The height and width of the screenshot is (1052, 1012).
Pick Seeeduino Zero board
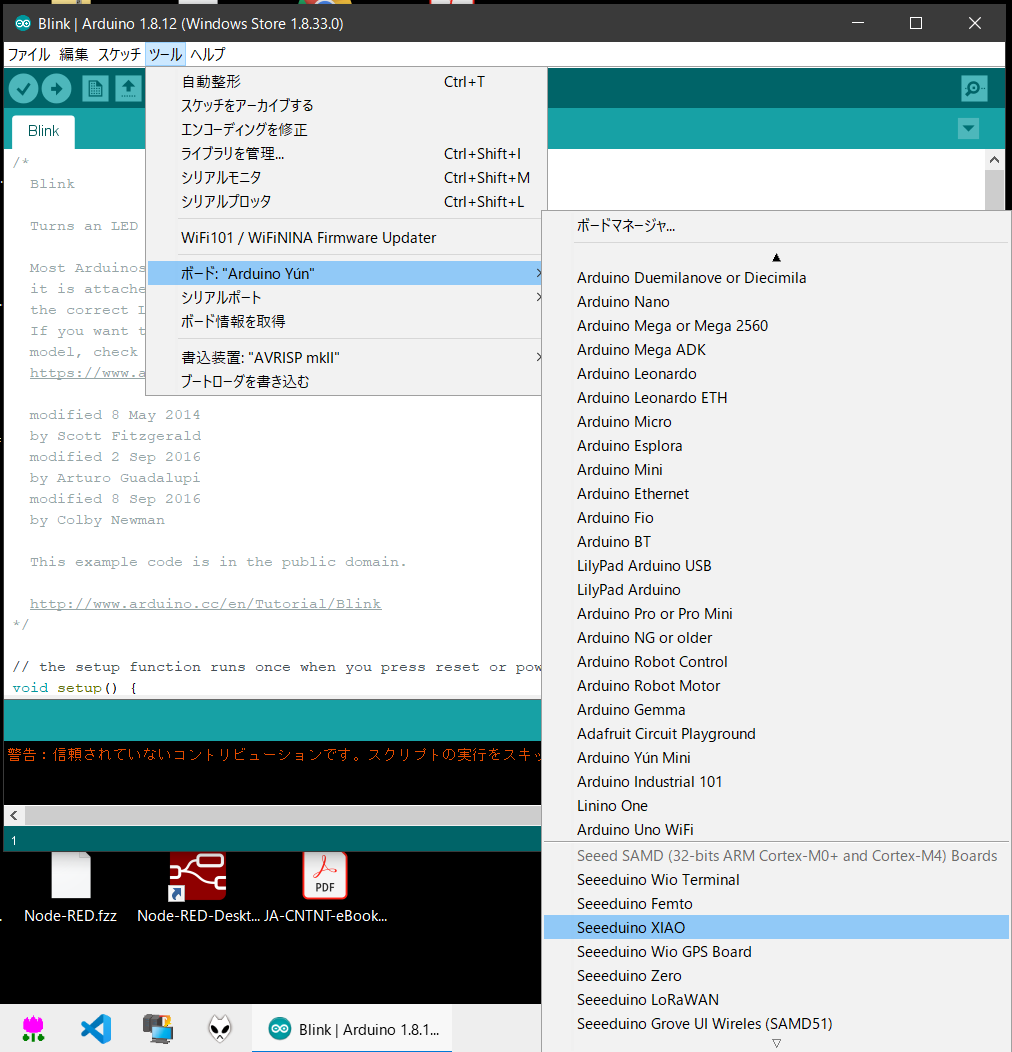pos(776,976)
